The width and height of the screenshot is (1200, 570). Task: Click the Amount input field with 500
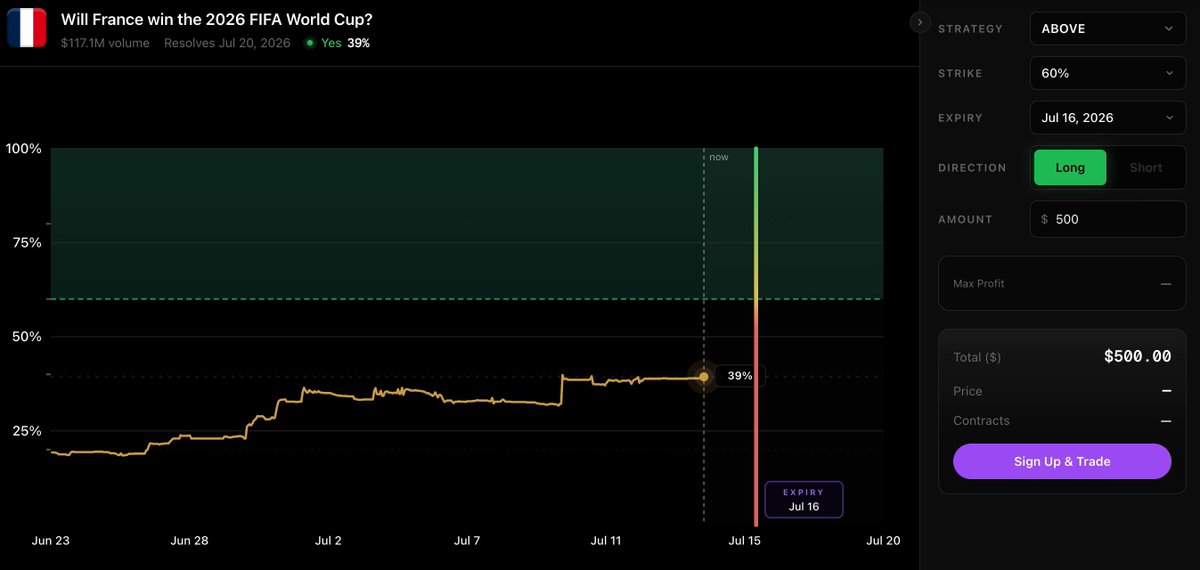[1108, 219]
